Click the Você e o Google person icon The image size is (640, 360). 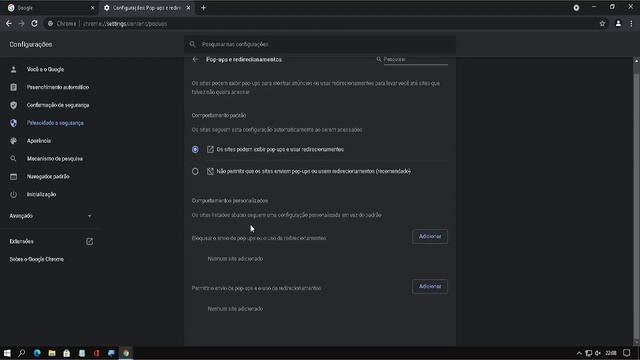tap(13, 69)
